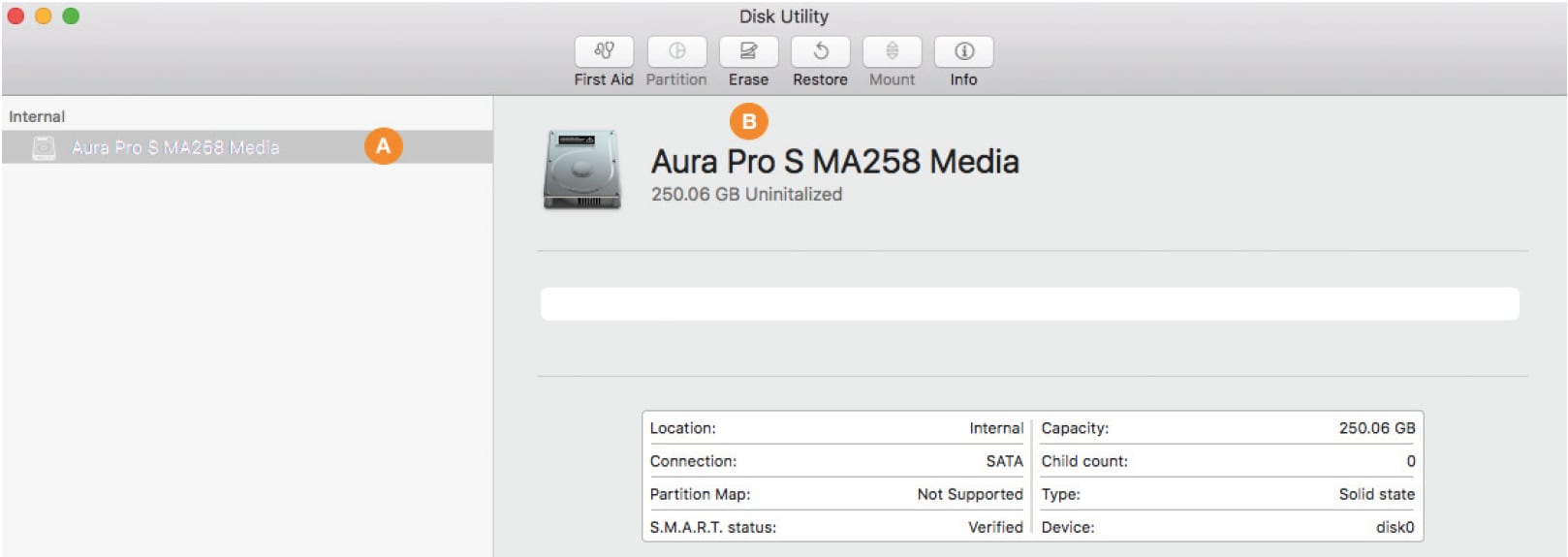
Task: Click the Internal section header
Action: [x=37, y=116]
